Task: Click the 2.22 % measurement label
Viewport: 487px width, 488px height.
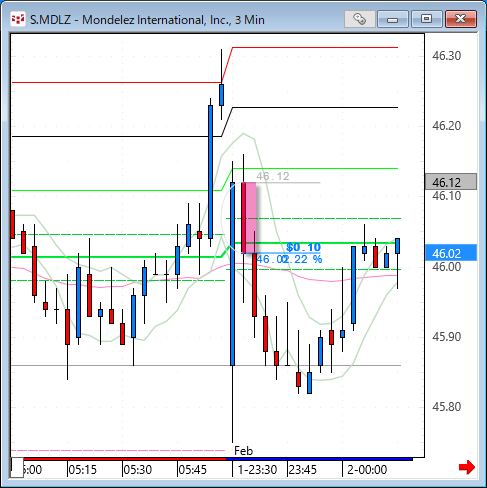Action: point(303,259)
